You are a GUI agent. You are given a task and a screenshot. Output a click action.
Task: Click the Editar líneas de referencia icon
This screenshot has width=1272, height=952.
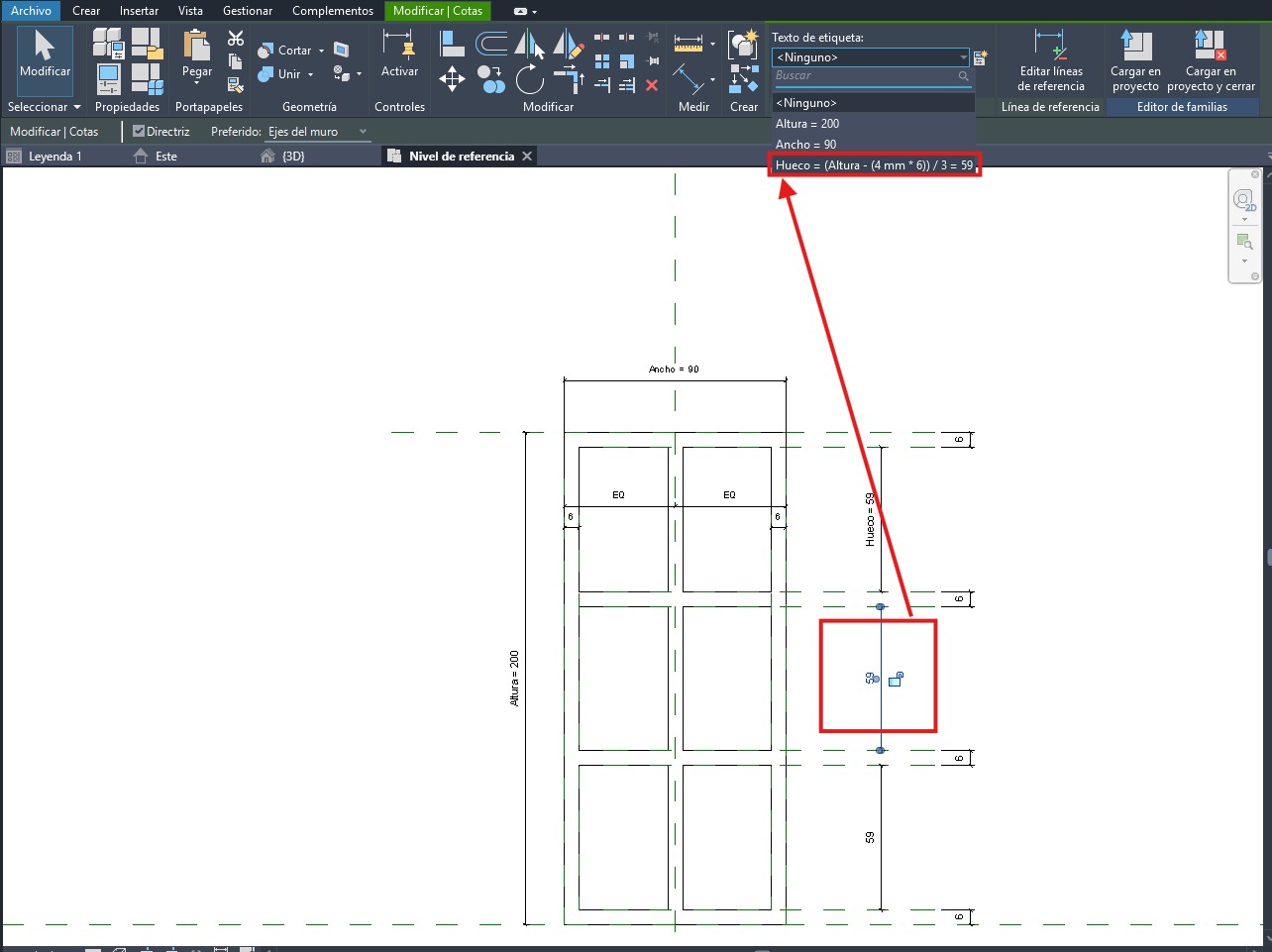tap(1050, 59)
